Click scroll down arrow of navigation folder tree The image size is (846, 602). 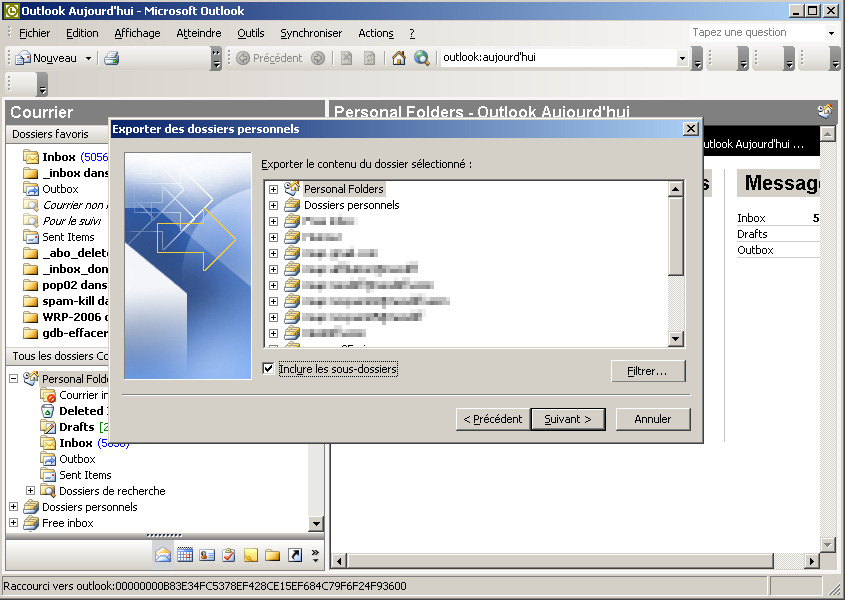tap(316, 523)
